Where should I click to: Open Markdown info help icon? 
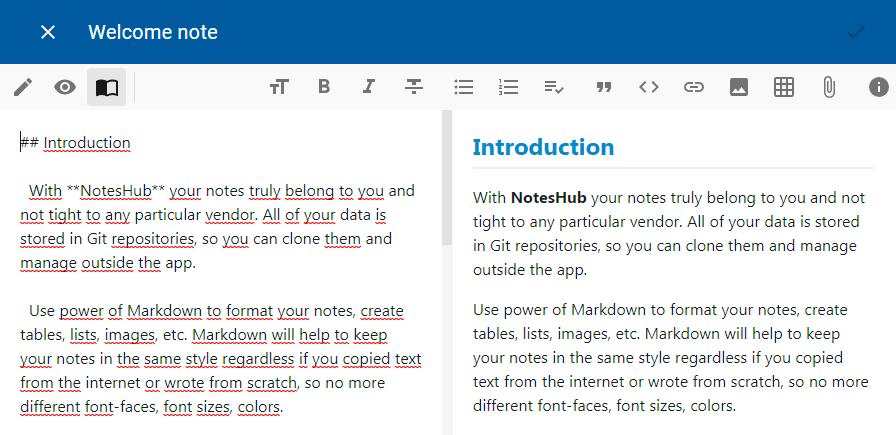click(879, 87)
